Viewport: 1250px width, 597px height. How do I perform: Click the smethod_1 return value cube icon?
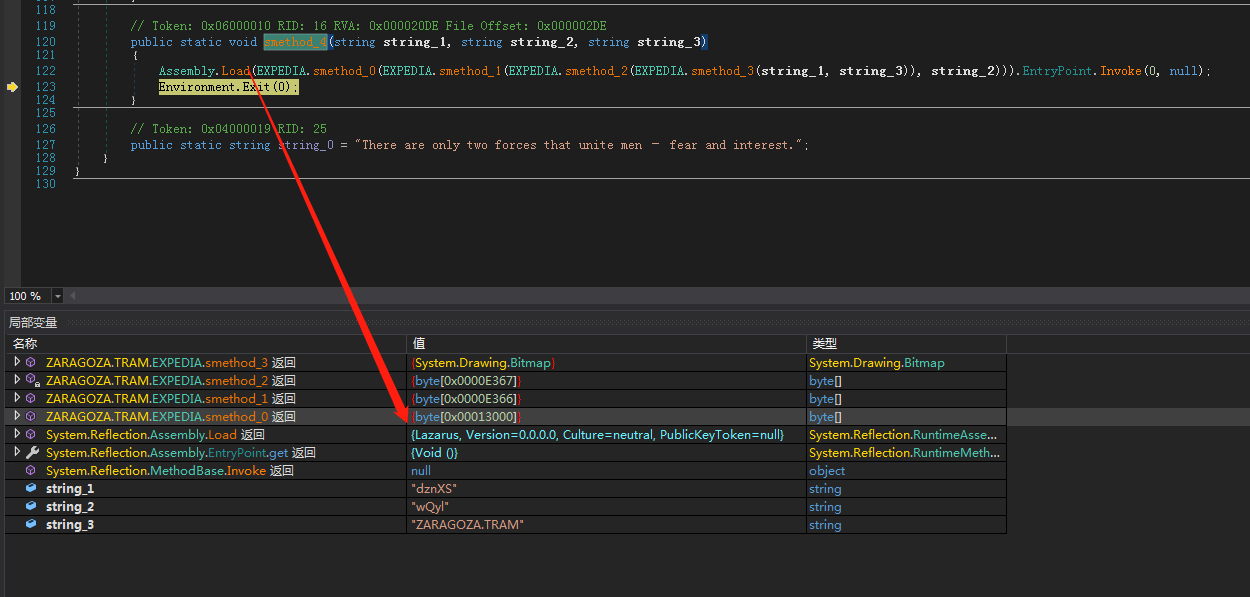pos(31,399)
